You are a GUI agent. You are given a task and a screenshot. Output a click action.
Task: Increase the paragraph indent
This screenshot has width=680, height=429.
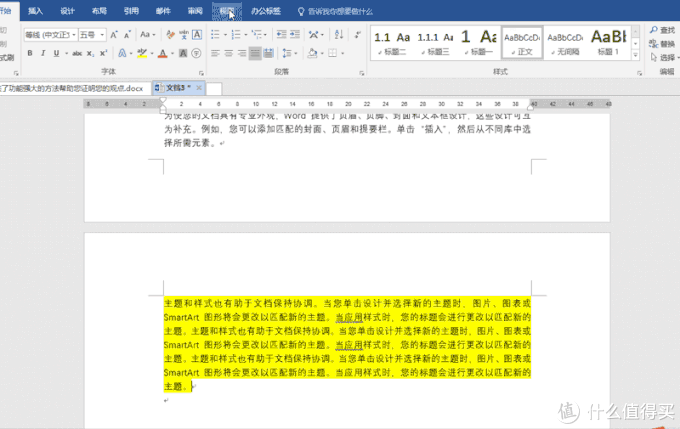click(x=295, y=34)
